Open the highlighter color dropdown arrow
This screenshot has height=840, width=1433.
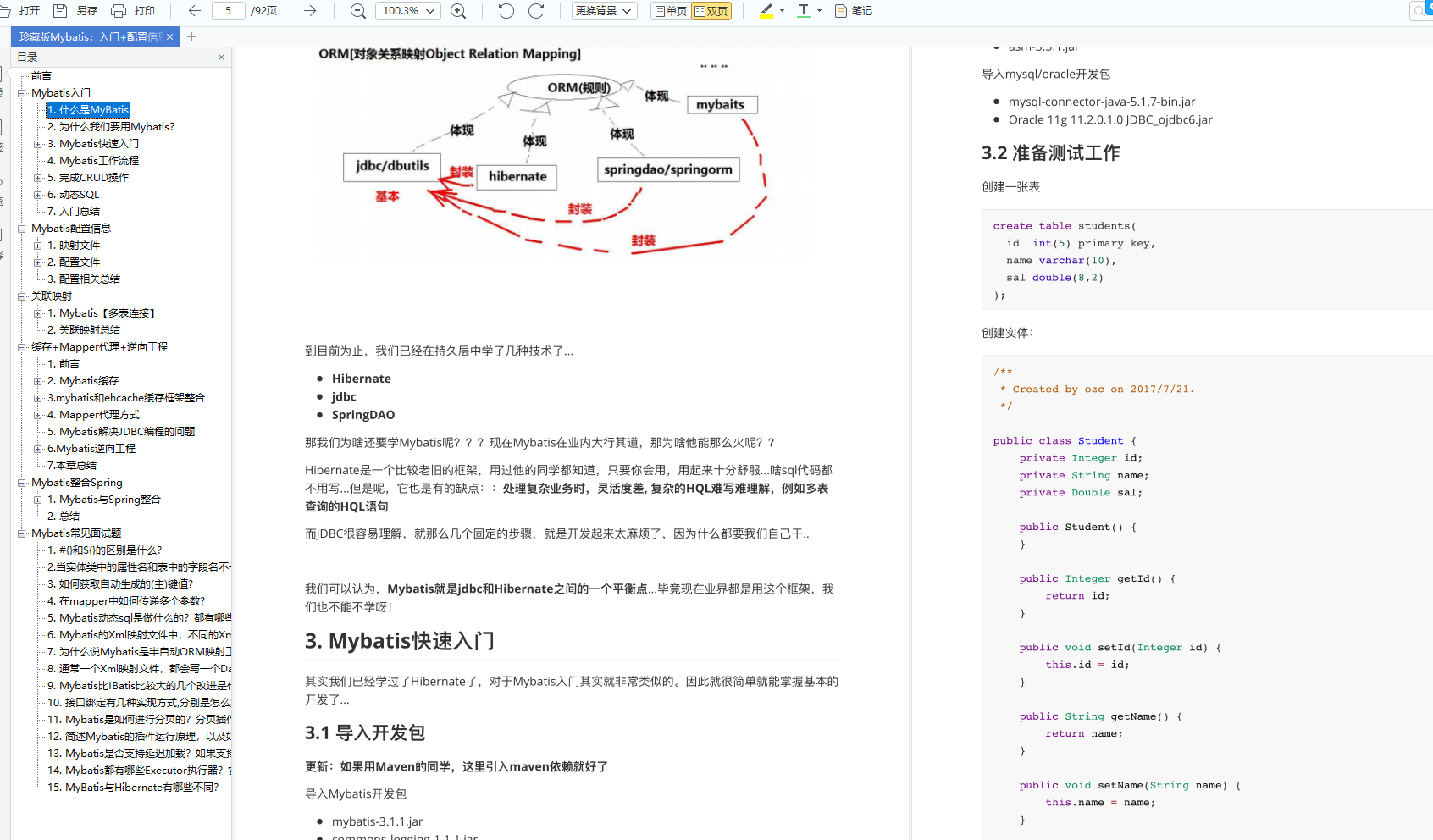coord(782,11)
